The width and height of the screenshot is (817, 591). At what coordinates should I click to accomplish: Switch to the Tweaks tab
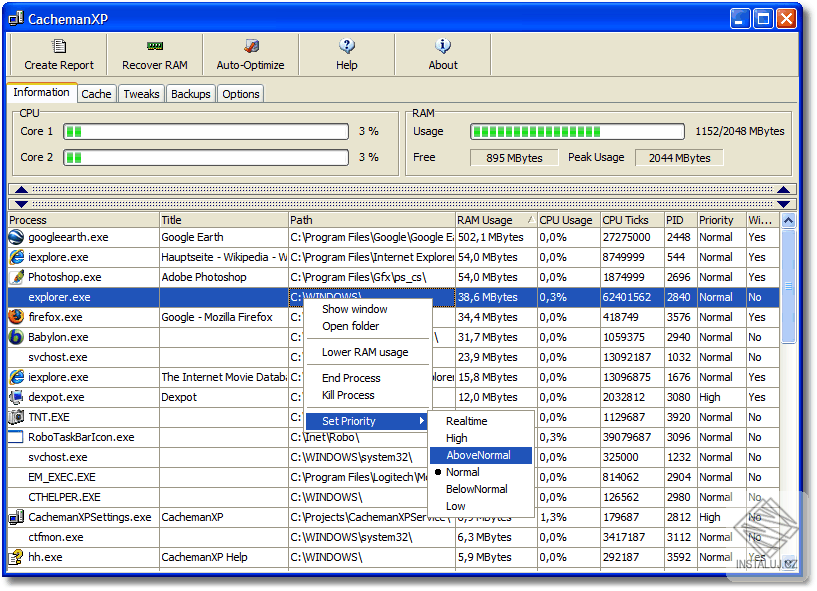(141, 94)
